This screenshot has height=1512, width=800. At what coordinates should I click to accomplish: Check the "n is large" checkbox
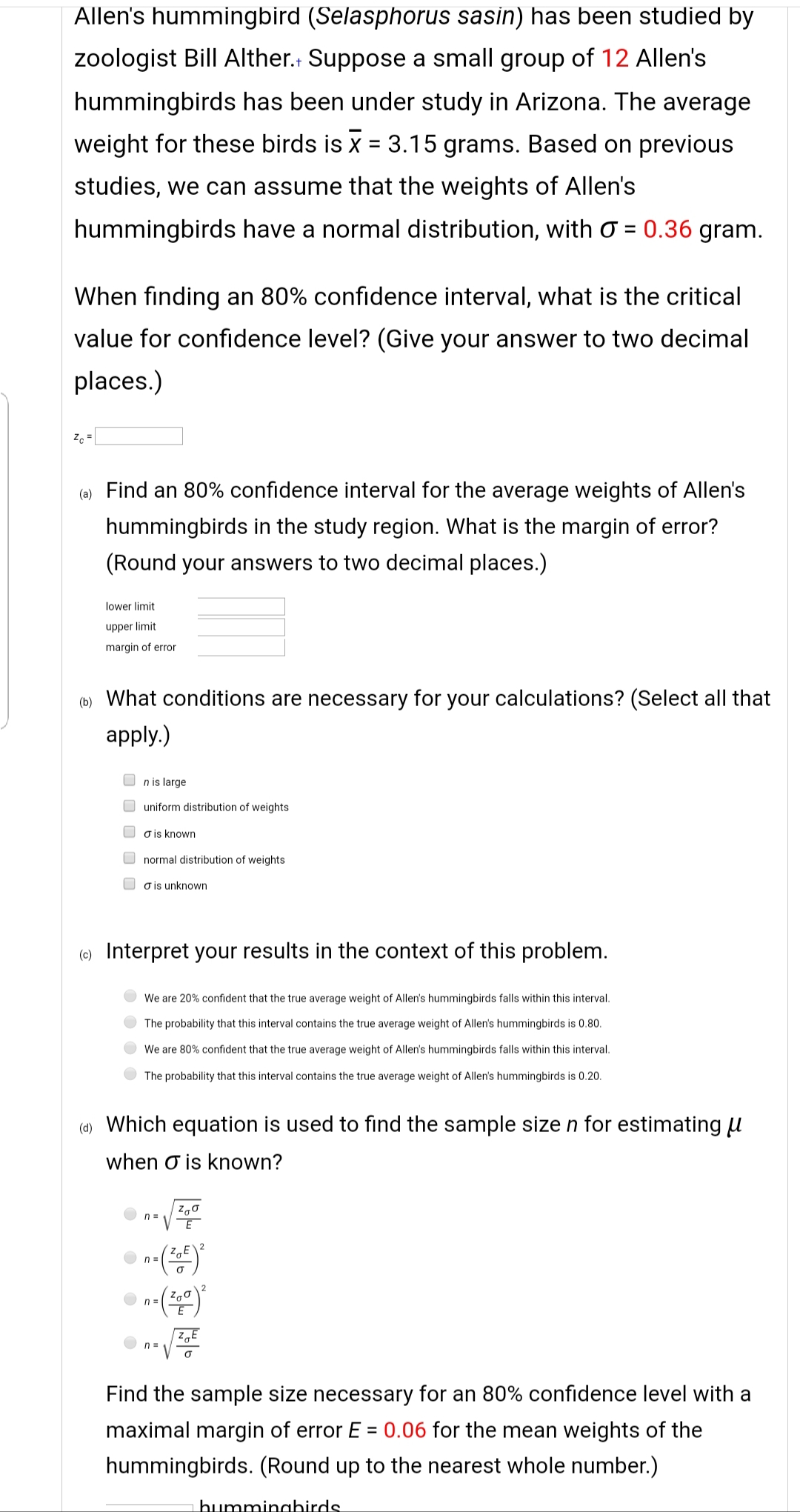[x=128, y=781]
